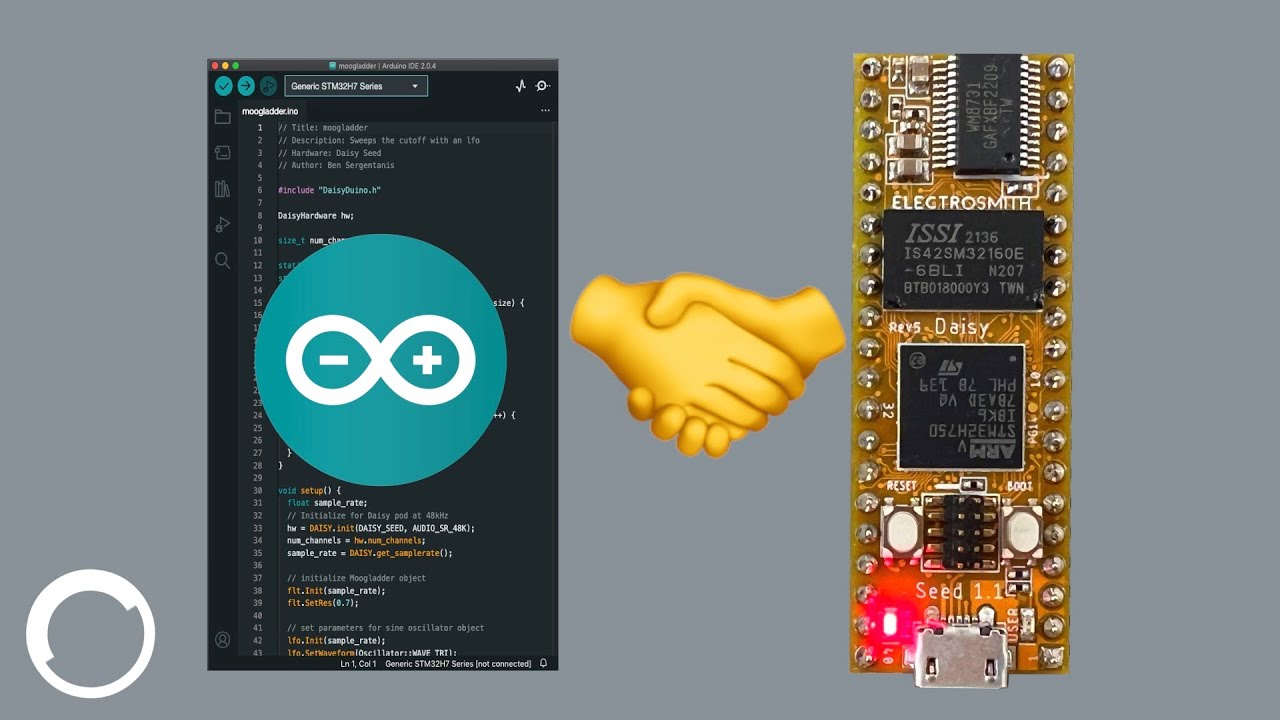Click the '// Description: Sweeps the cutoff' line

(x=379, y=140)
